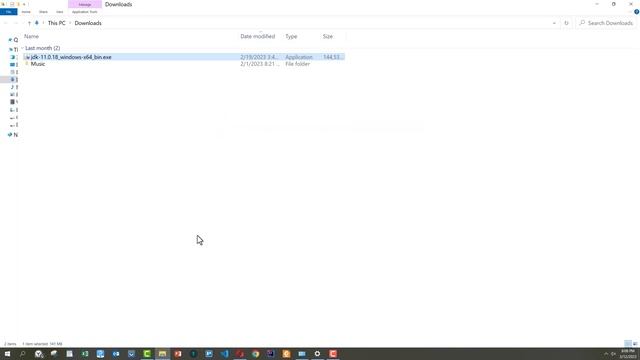640x360 pixels.
Task: Click the jdk file's modified date
Action: point(259,57)
